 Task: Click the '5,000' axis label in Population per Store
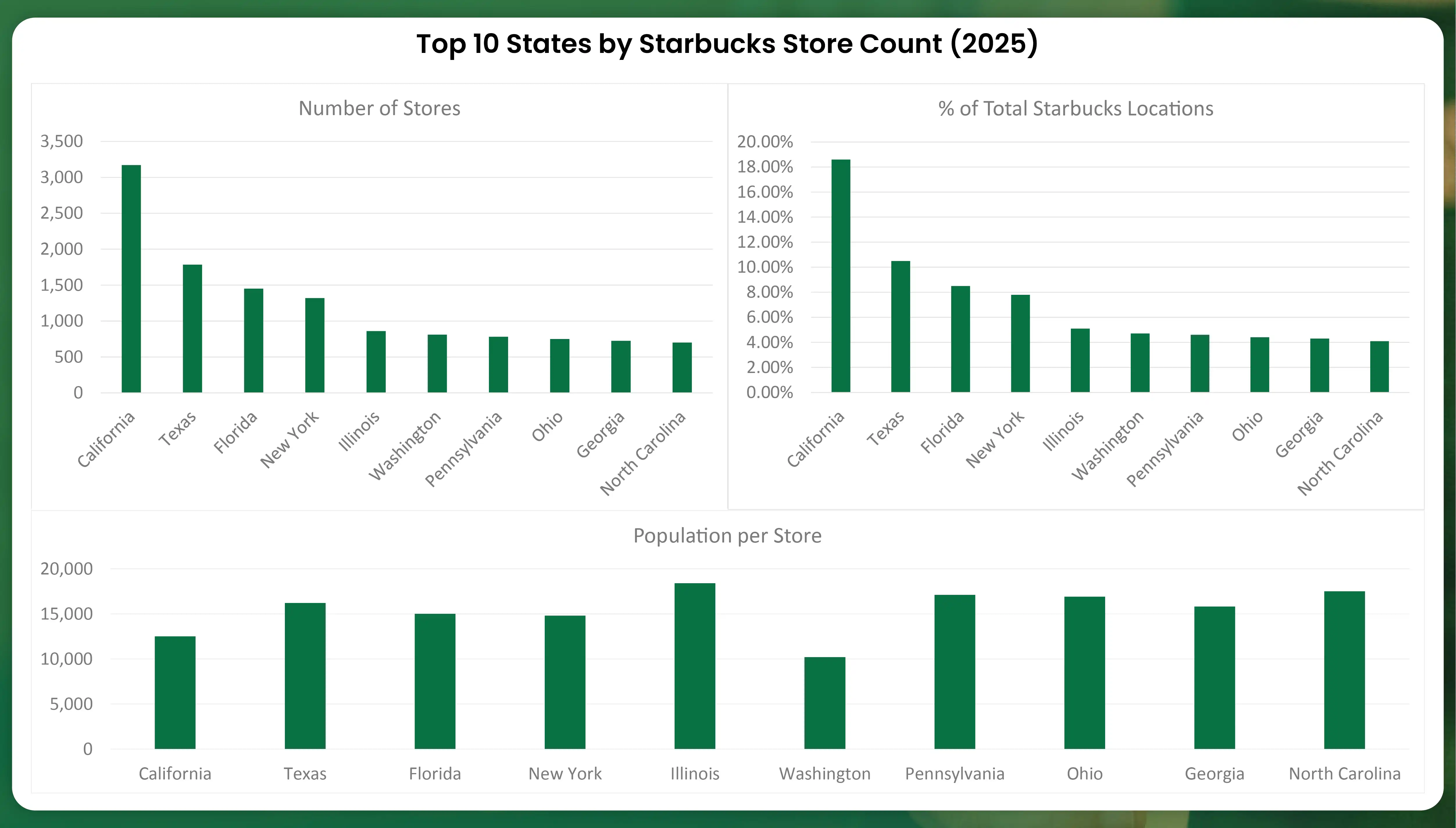71,704
